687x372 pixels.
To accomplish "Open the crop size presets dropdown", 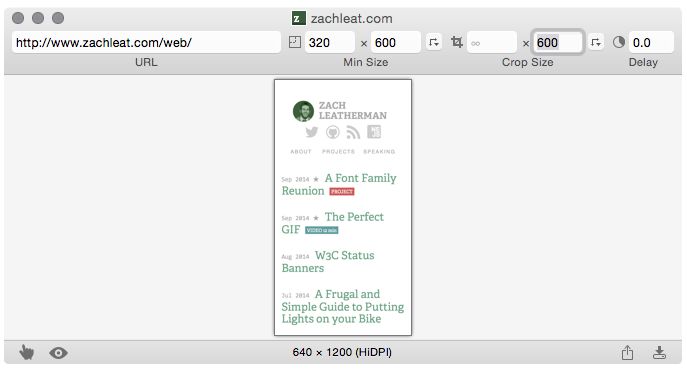I will tap(595, 42).
